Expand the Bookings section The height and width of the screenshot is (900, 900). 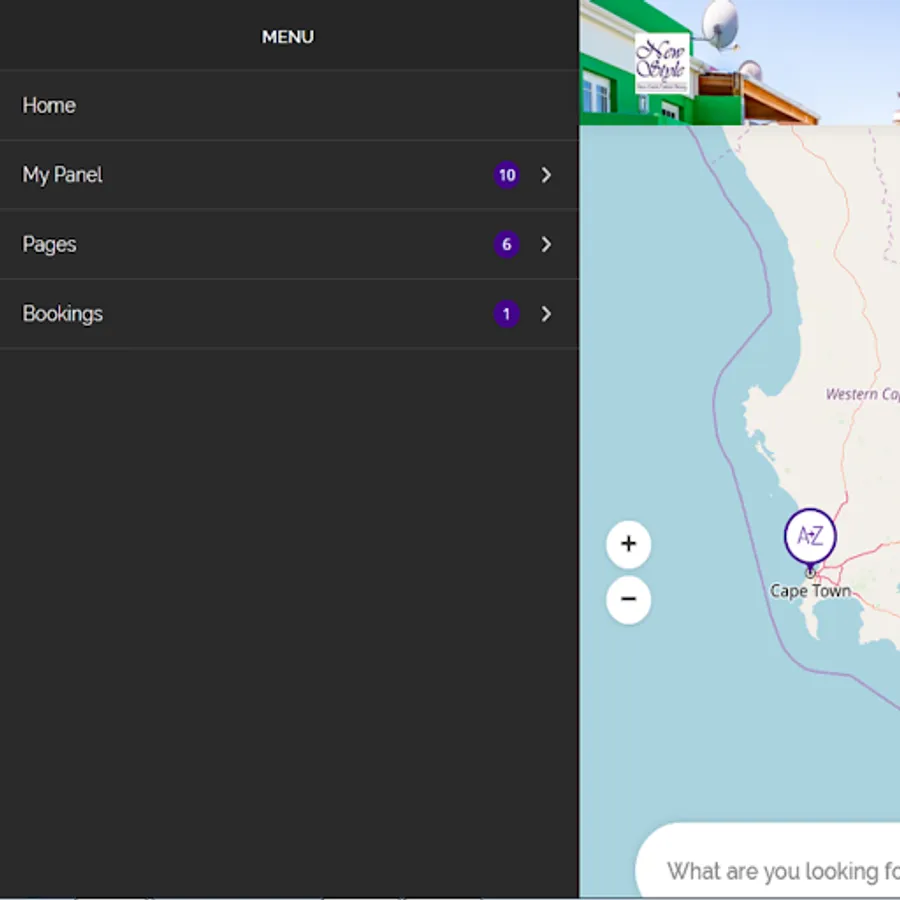click(546, 314)
